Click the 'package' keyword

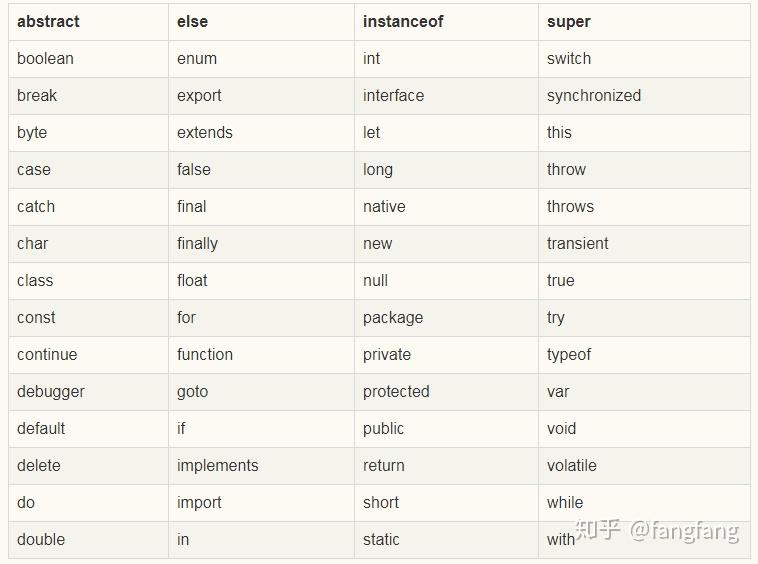[x=393, y=317]
